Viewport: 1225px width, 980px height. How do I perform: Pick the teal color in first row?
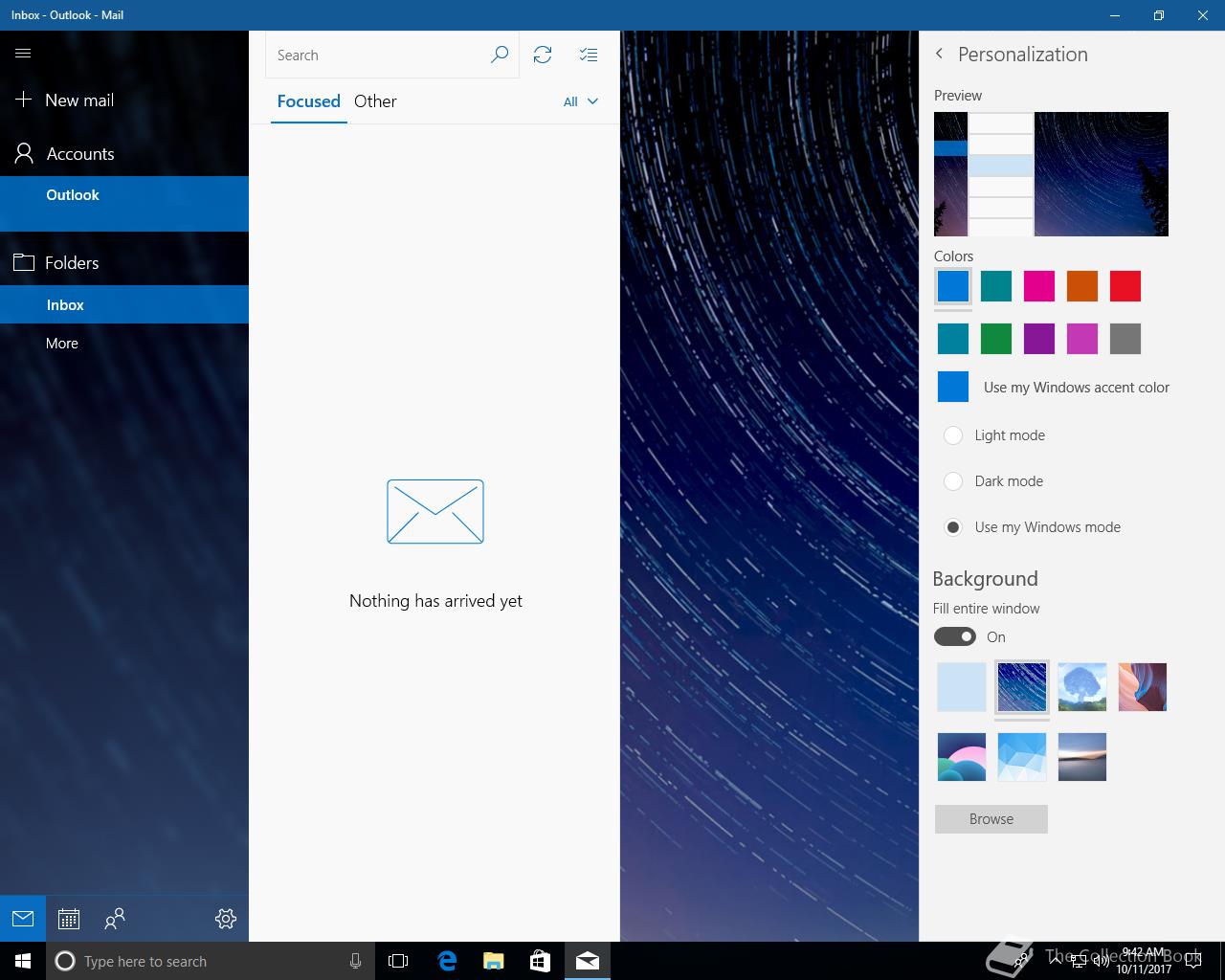click(996, 286)
